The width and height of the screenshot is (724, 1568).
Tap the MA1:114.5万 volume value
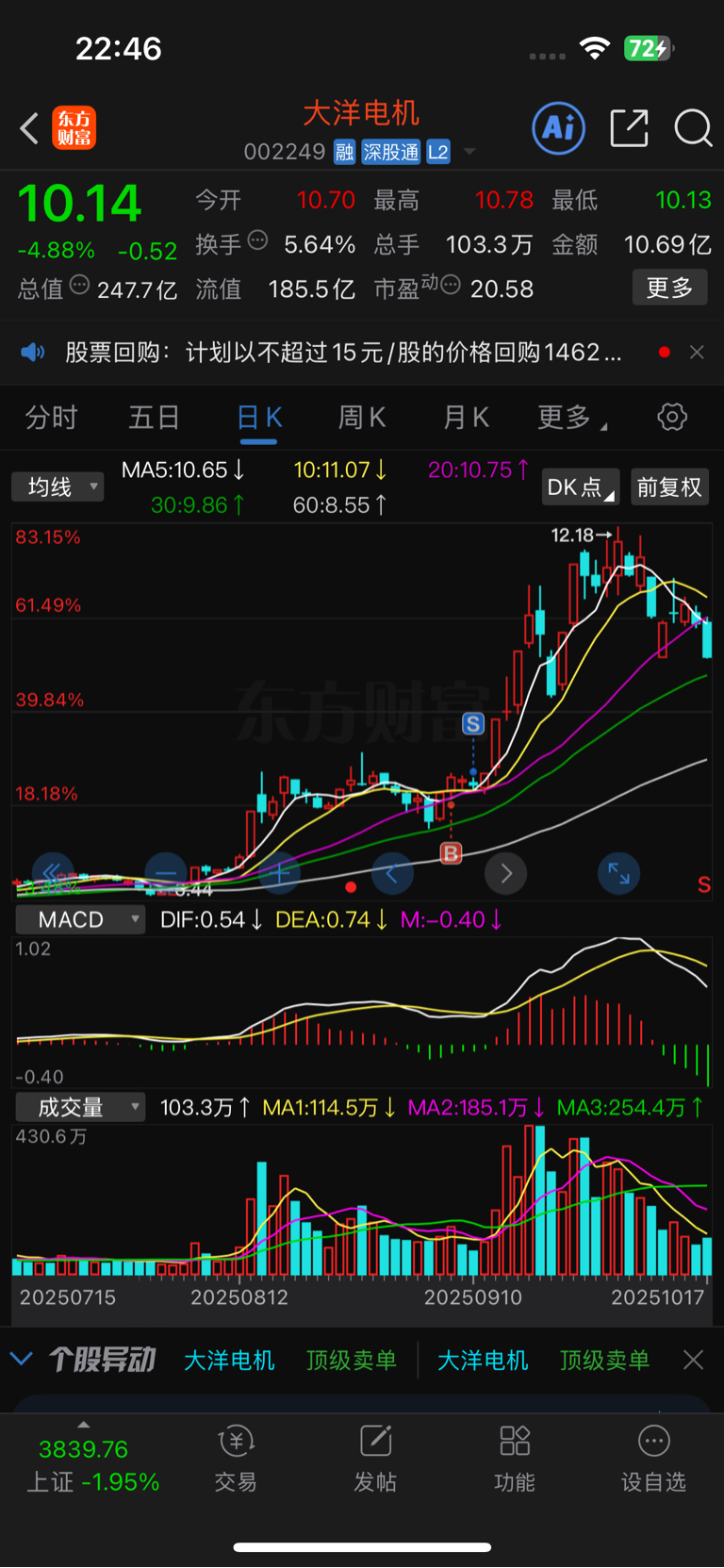coord(329,1107)
